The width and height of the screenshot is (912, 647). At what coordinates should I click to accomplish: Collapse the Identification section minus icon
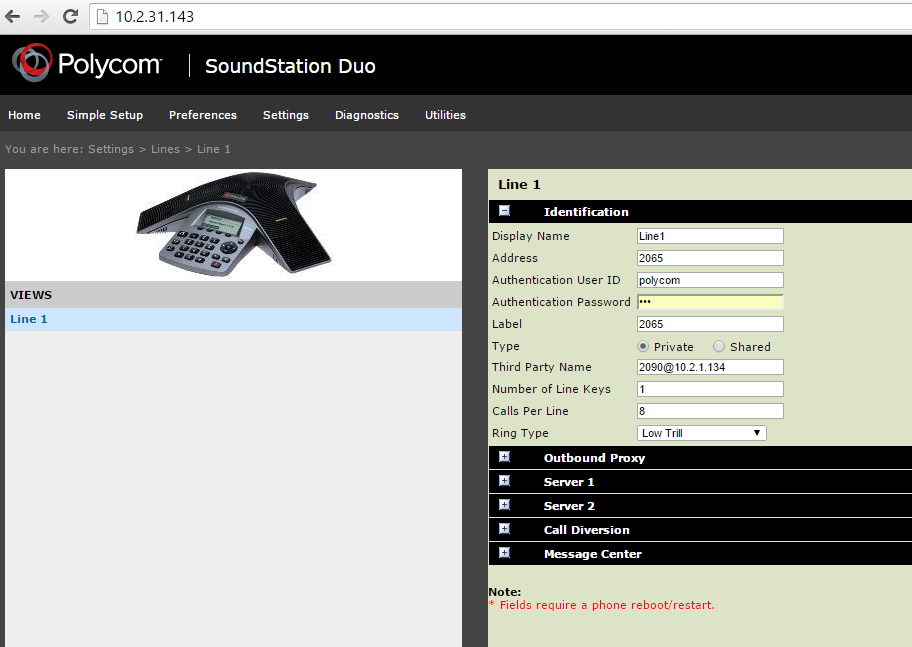(x=504, y=211)
